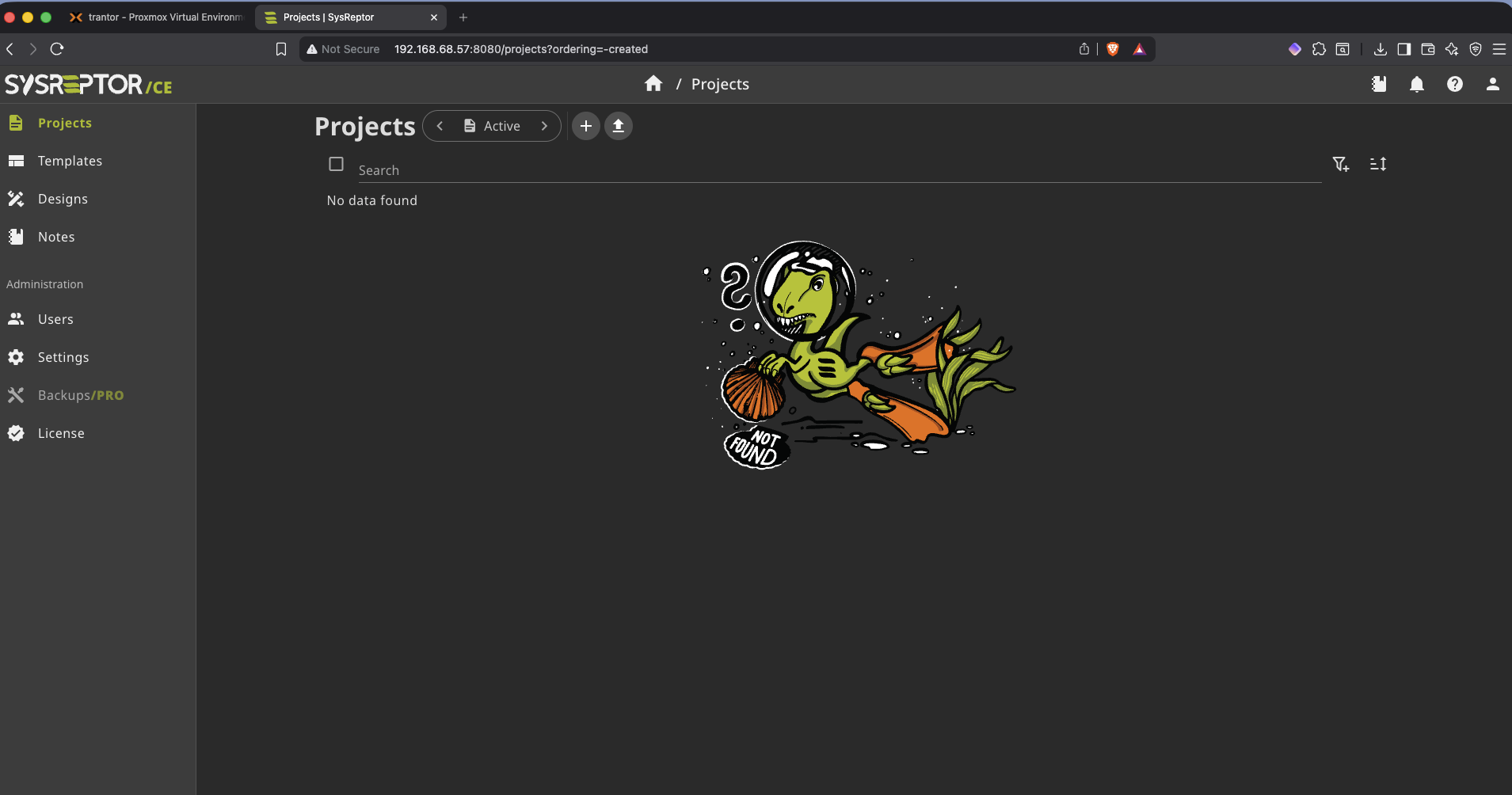Open the user account menu
This screenshot has width=1512, height=795.
point(1492,85)
